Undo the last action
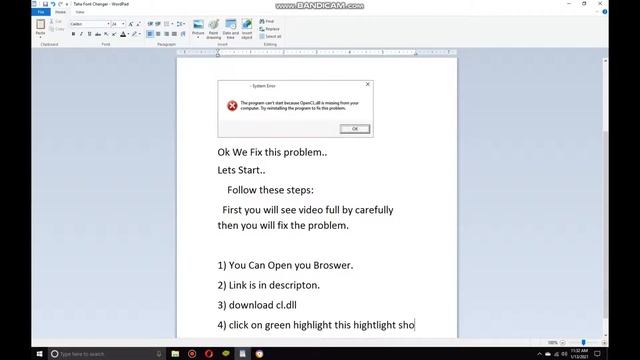Image resolution: width=640 pixels, height=360 pixels. pyautogui.click(x=53, y=4)
